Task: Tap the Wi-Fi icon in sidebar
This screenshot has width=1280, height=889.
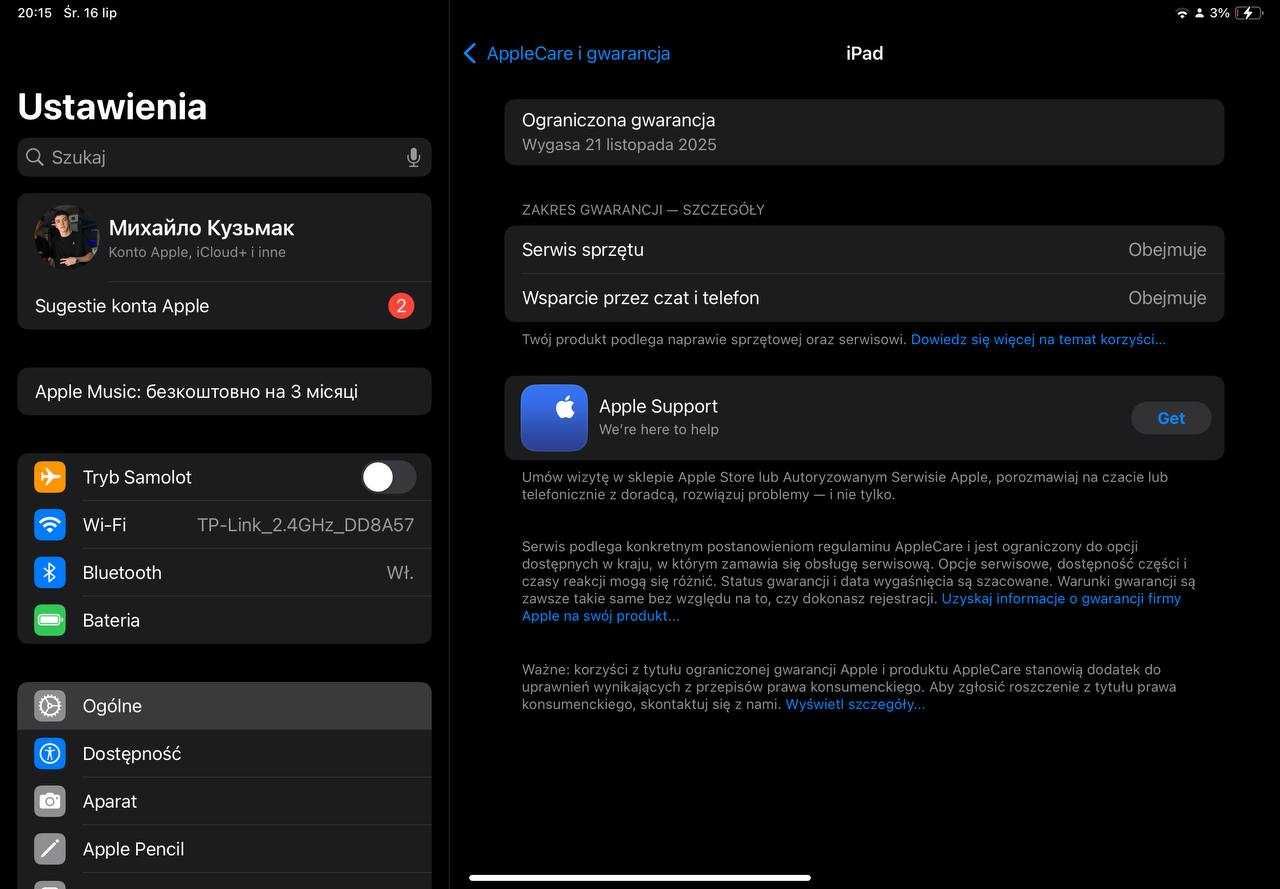Action: pyautogui.click(x=50, y=525)
